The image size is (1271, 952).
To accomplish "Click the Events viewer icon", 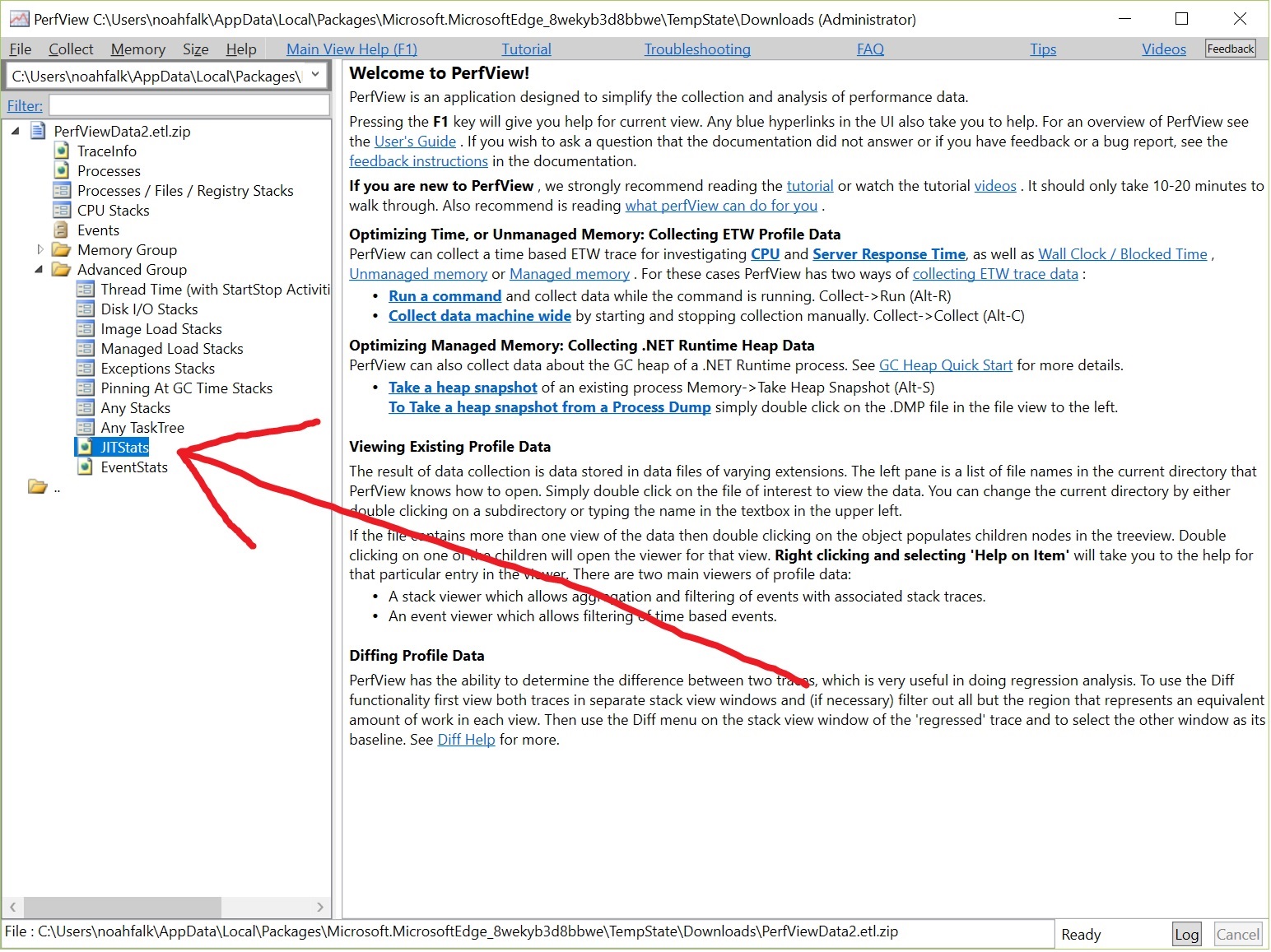I will 61,230.
